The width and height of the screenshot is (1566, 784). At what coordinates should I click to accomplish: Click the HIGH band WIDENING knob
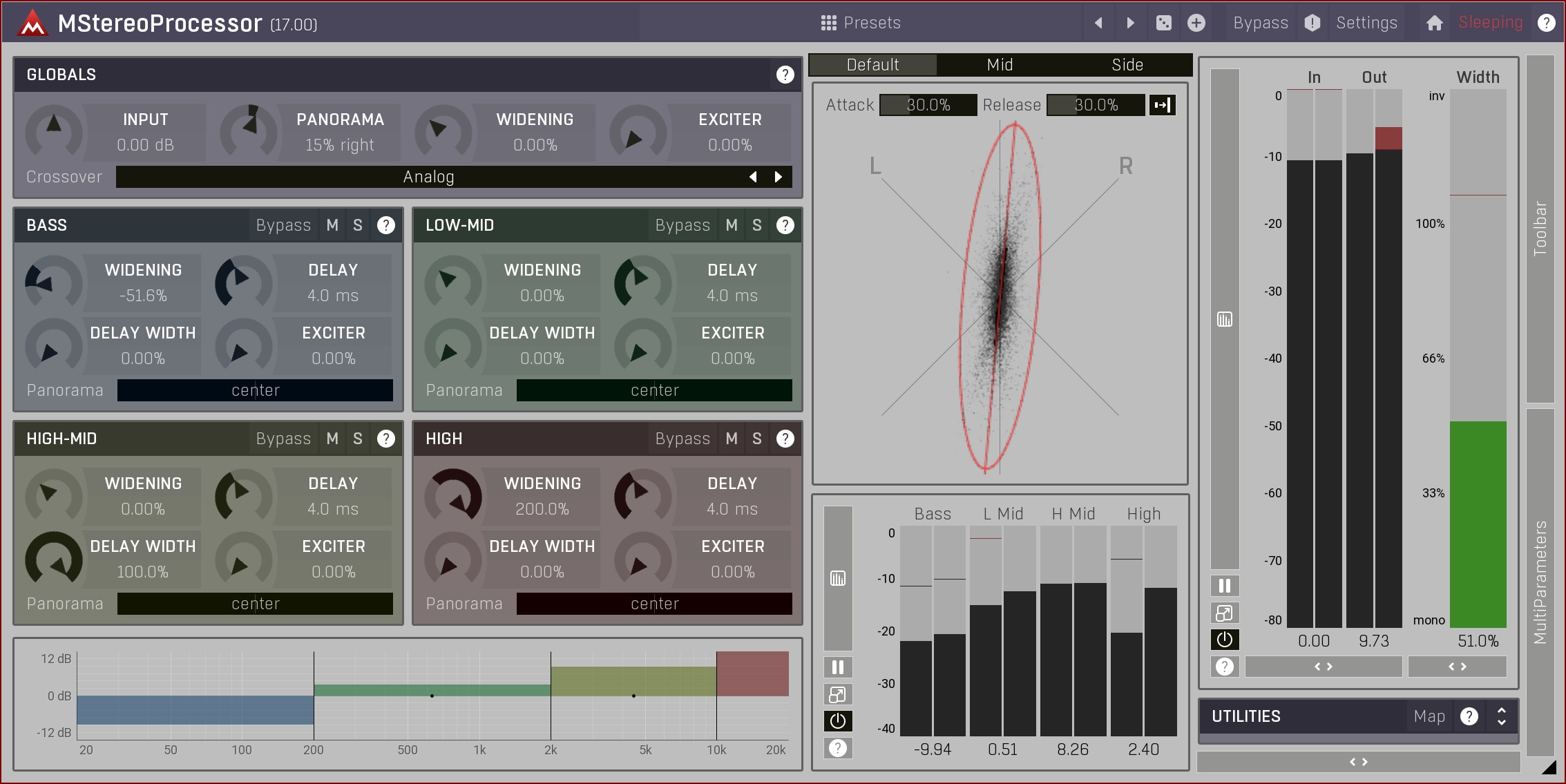453,496
